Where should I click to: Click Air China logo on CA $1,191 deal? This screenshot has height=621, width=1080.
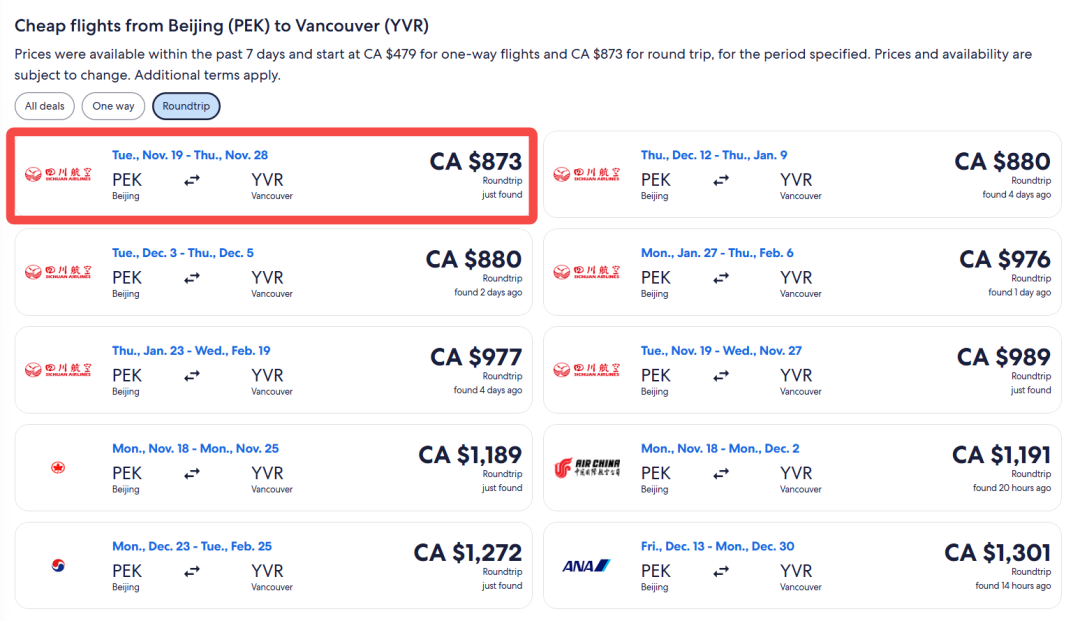tap(587, 468)
